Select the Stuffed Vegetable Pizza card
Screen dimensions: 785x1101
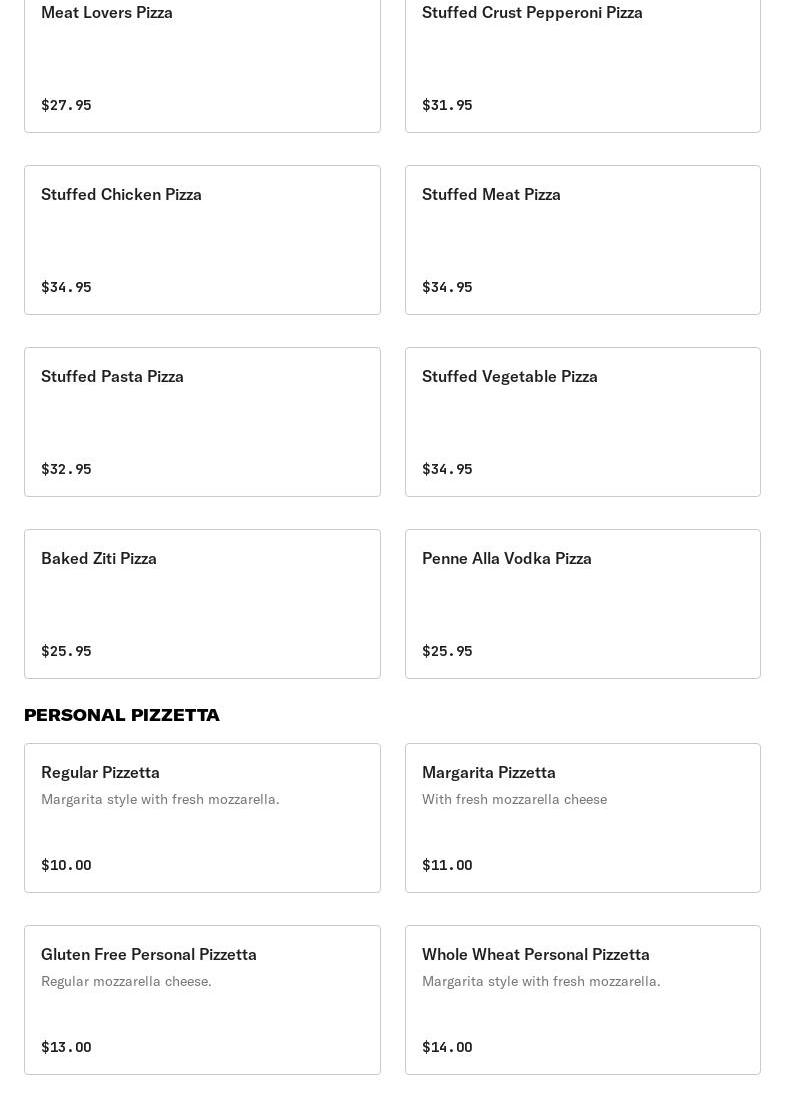pos(582,422)
